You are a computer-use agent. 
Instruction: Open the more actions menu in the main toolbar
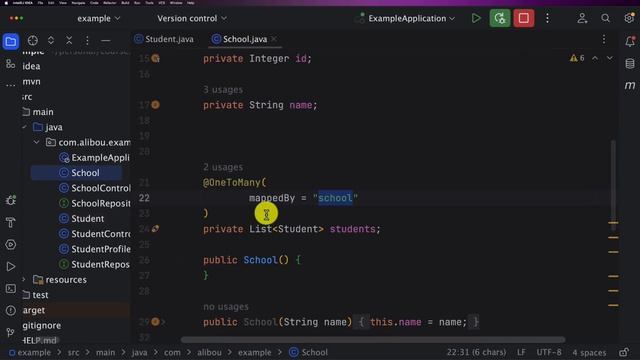pos(547,18)
